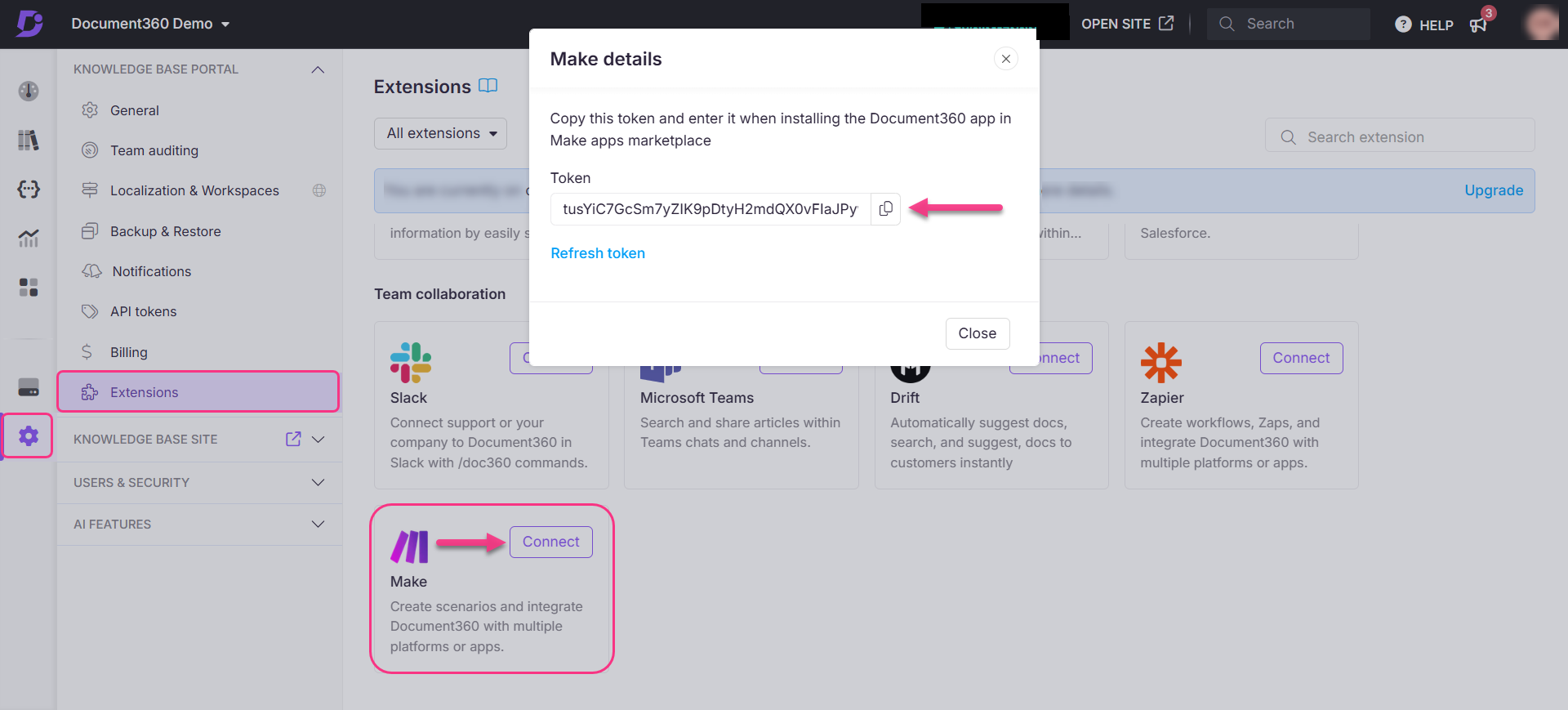Connect the Zapier extension

click(x=1301, y=358)
